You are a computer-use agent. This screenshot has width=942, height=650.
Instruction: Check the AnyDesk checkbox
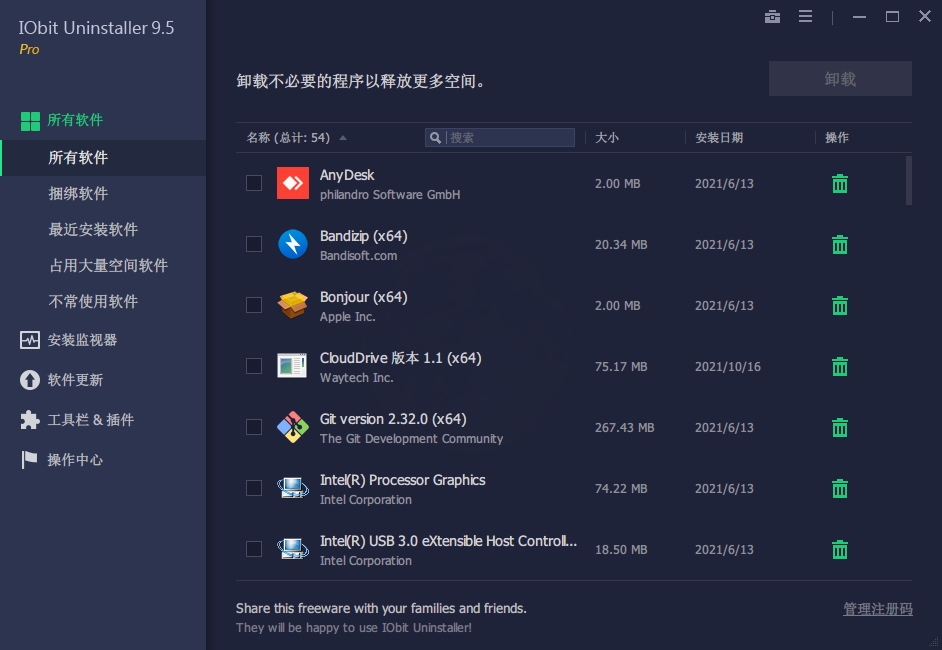coord(254,183)
